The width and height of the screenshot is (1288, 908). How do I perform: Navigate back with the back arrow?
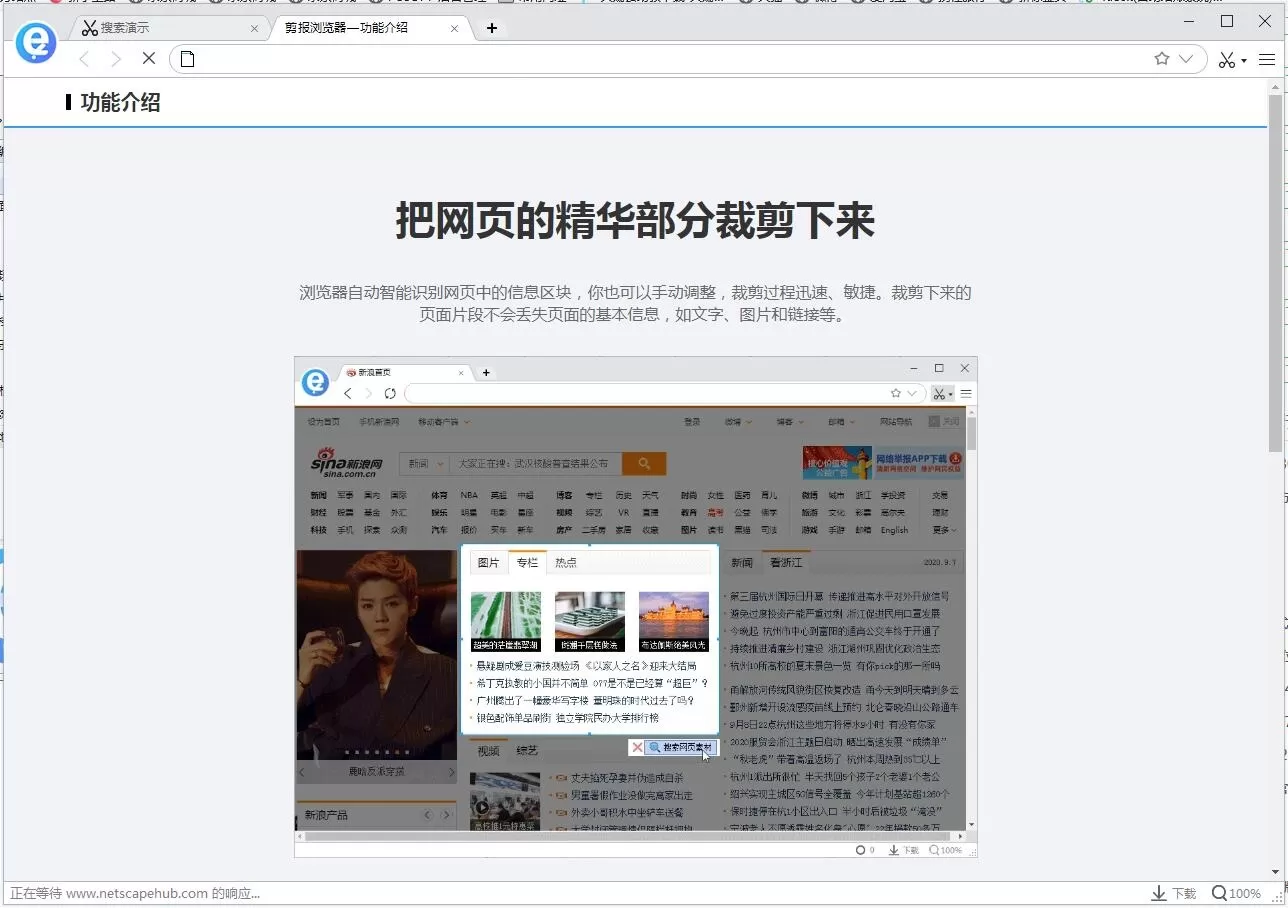click(83, 59)
